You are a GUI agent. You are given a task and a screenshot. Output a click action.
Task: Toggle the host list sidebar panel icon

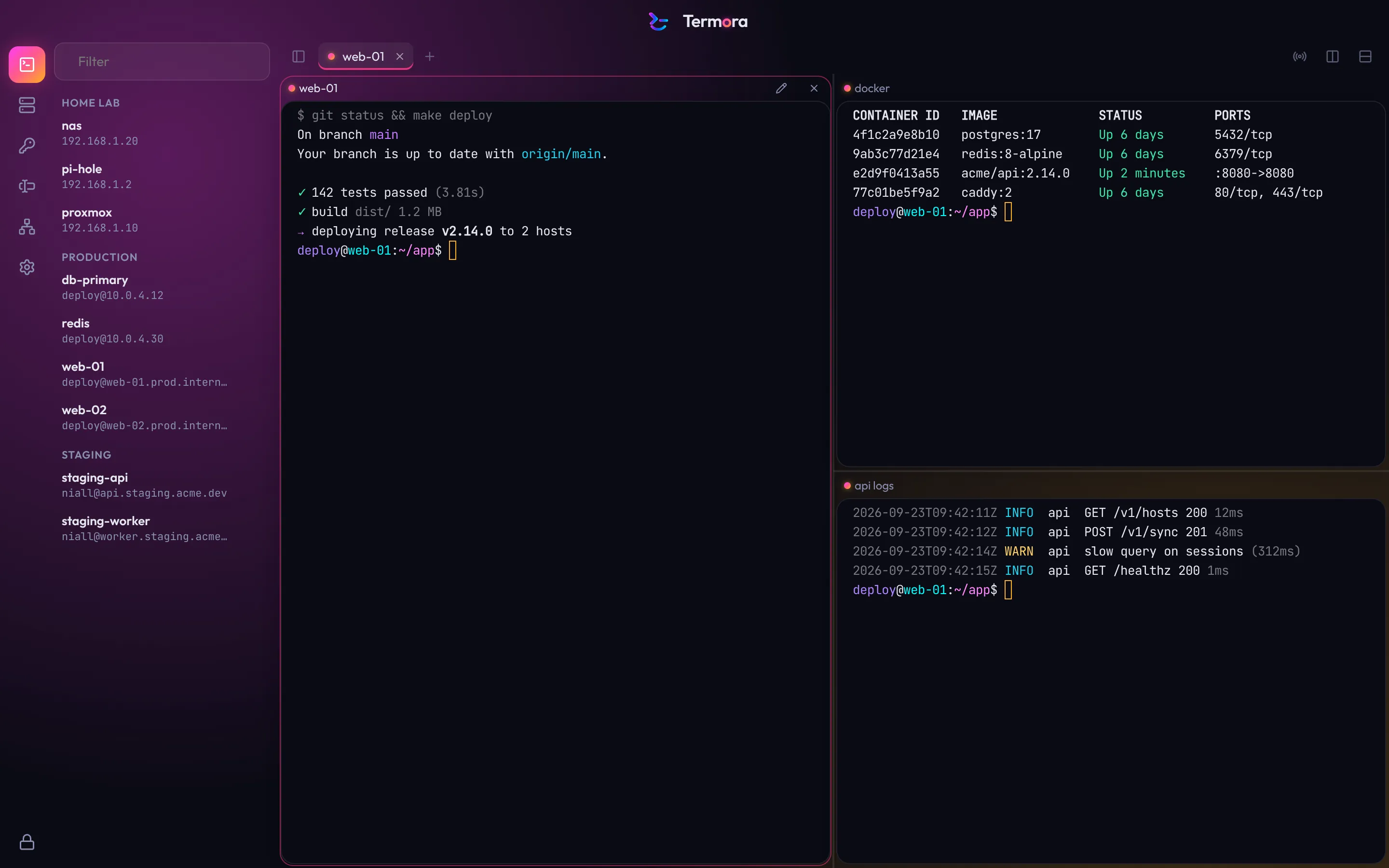(x=299, y=56)
